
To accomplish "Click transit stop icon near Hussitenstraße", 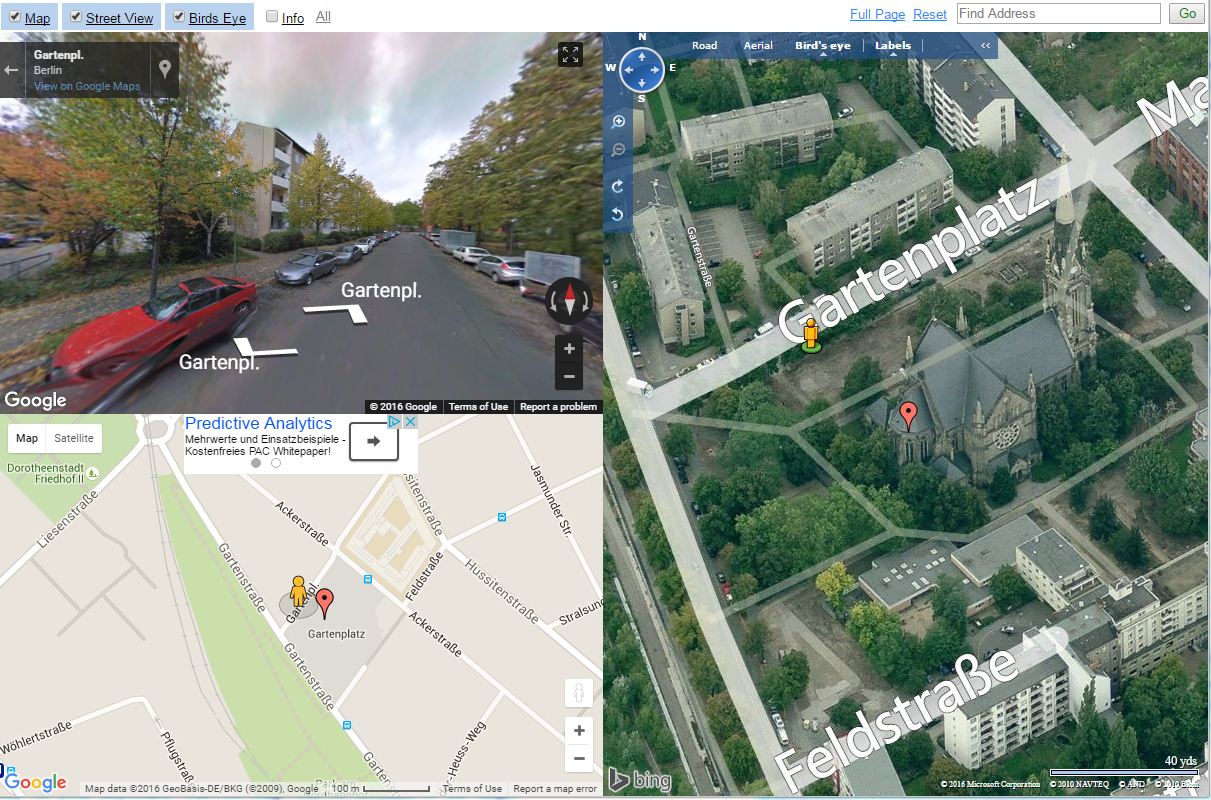I will [x=501, y=517].
